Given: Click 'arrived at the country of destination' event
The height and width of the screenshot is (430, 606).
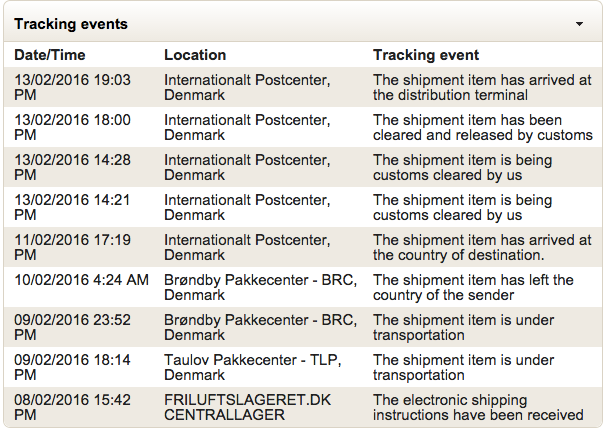Looking at the screenshot, I should tap(482, 247).
